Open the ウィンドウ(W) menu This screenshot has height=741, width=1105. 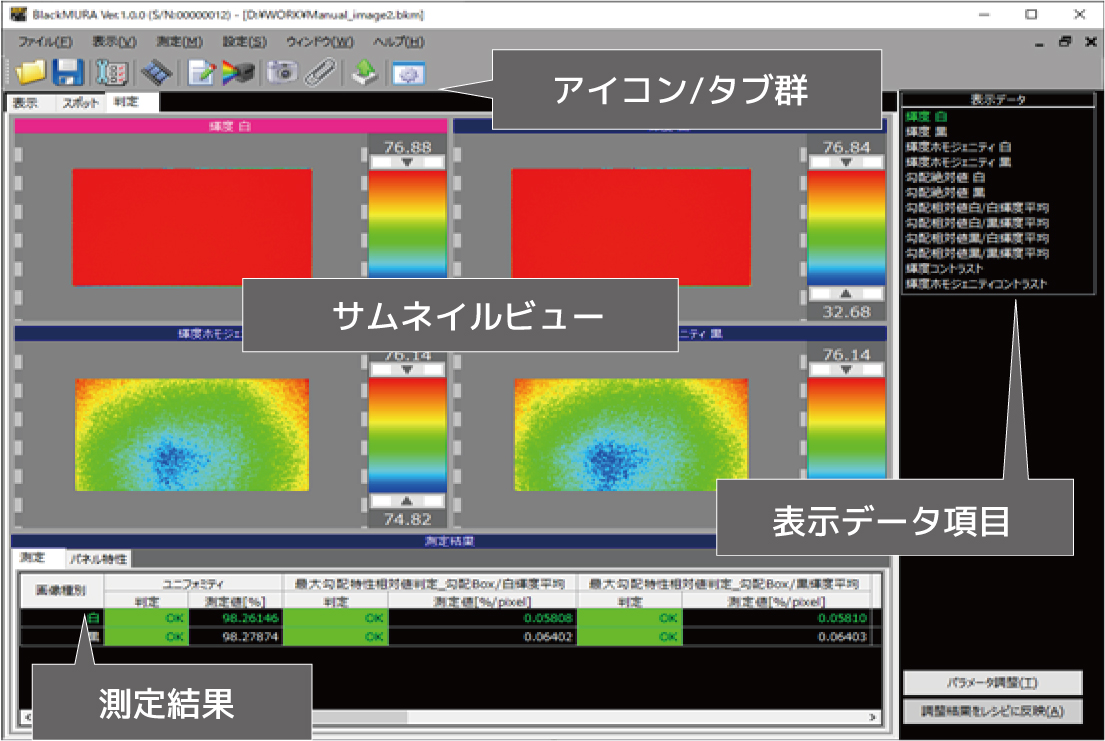(319, 42)
